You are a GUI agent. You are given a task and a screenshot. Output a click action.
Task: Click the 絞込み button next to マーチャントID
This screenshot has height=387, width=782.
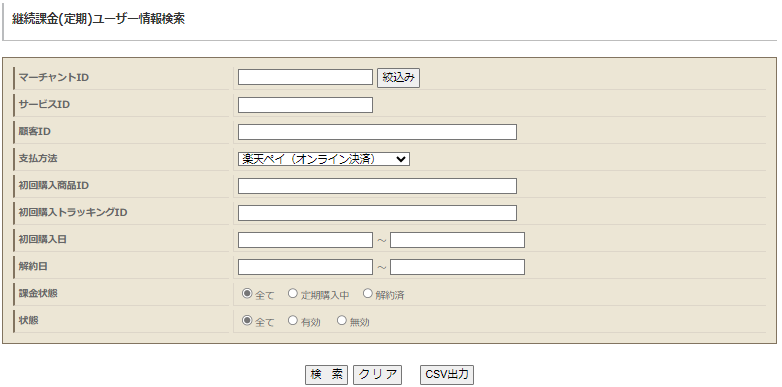[x=398, y=78]
